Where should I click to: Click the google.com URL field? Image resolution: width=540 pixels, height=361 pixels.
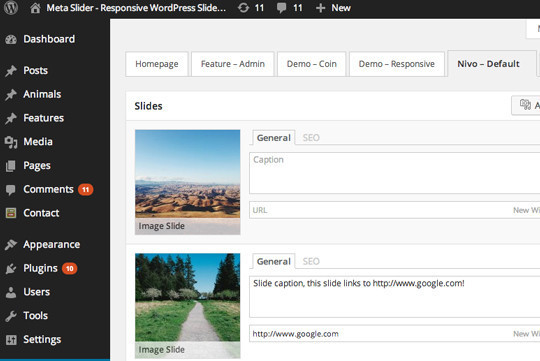[x=395, y=334]
